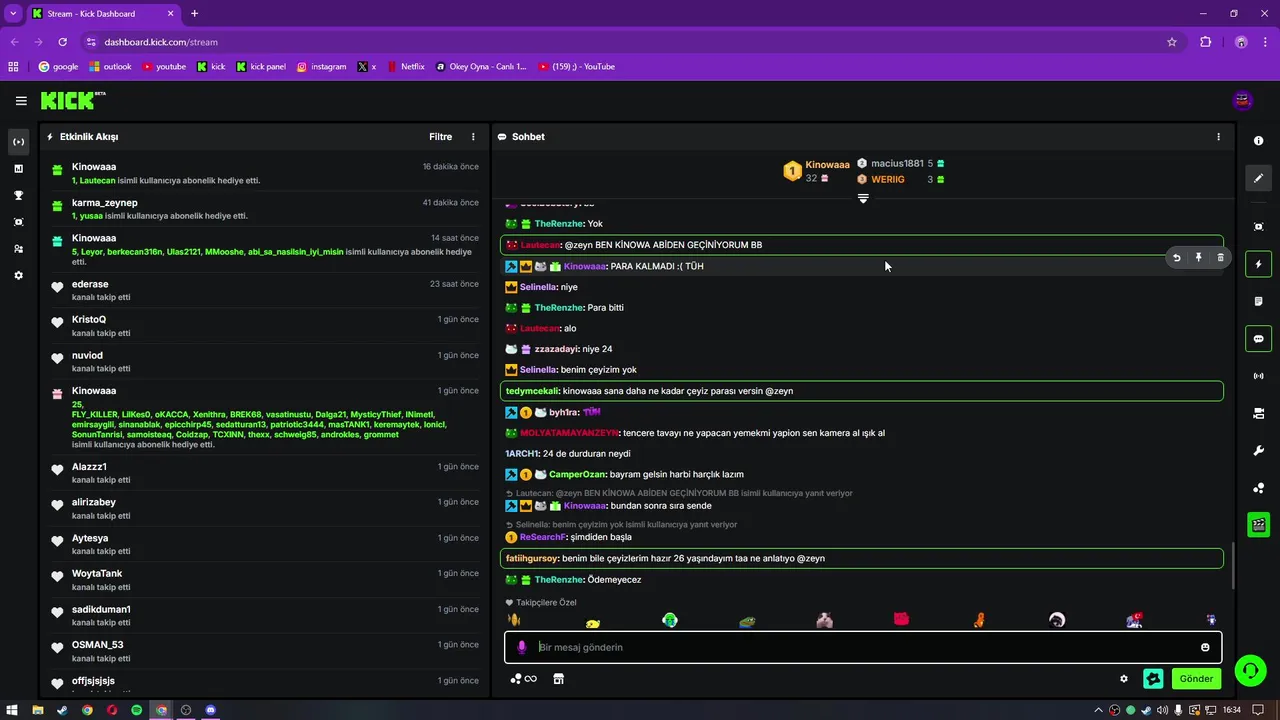Click the document notes icon in right sidebar
The width and height of the screenshot is (1280, 720).
(x=1258, y=301)
